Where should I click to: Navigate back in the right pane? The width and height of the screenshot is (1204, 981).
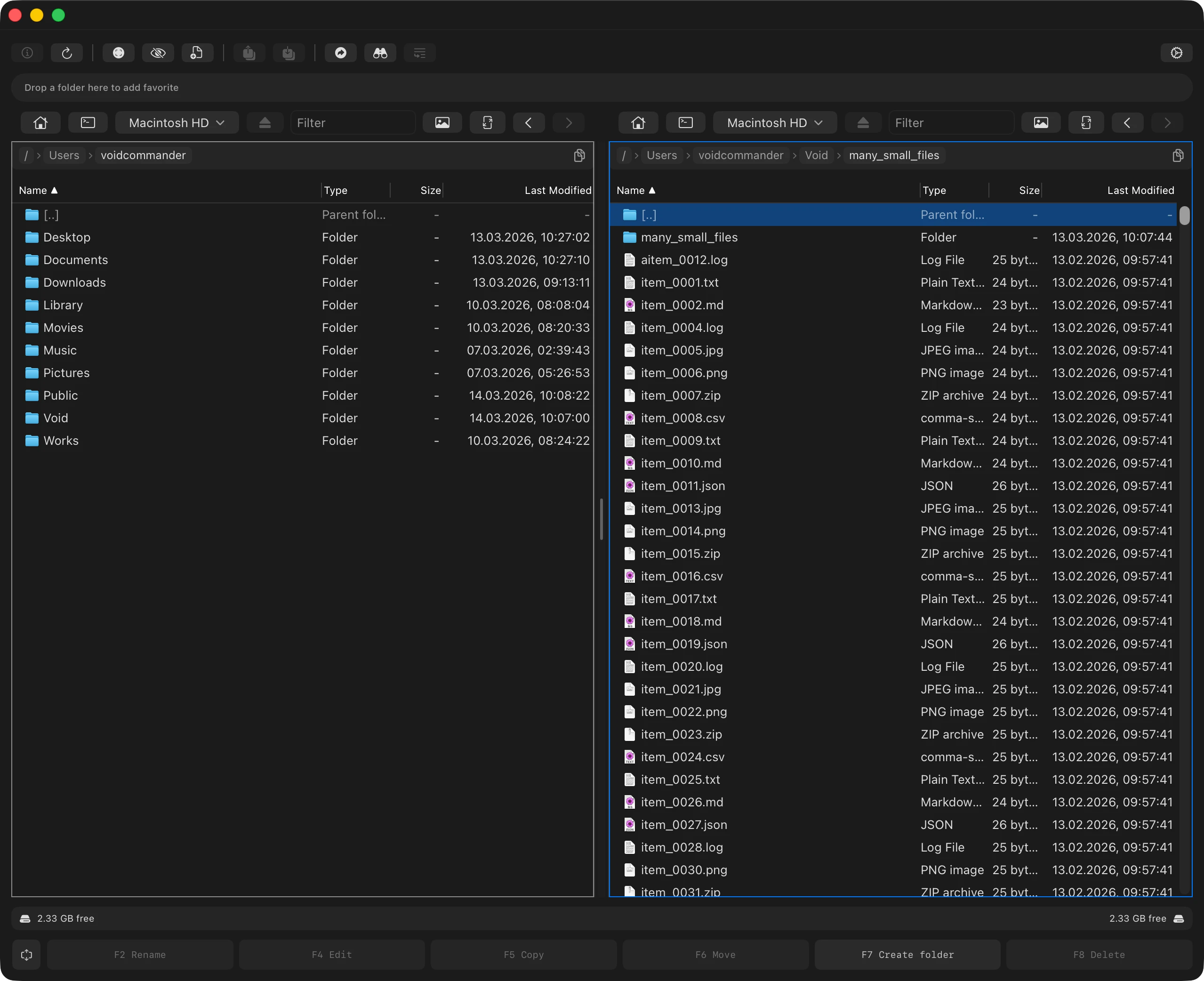click(1127, 122)
